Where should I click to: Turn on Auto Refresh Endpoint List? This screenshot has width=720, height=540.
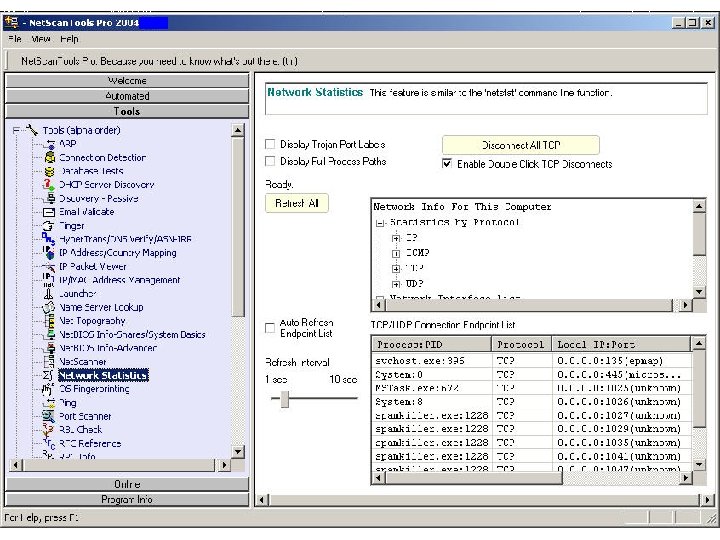click(270, 327)
